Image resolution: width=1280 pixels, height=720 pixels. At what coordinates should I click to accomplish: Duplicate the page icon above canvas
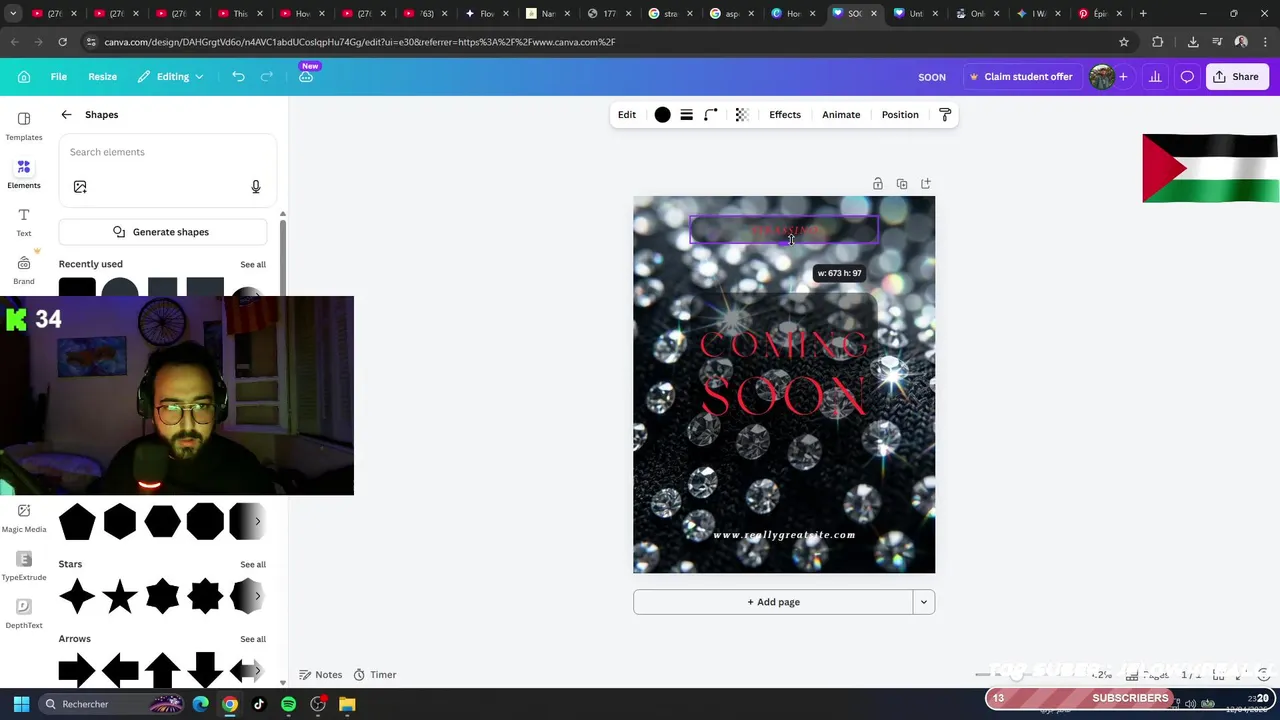pos(902,184)
